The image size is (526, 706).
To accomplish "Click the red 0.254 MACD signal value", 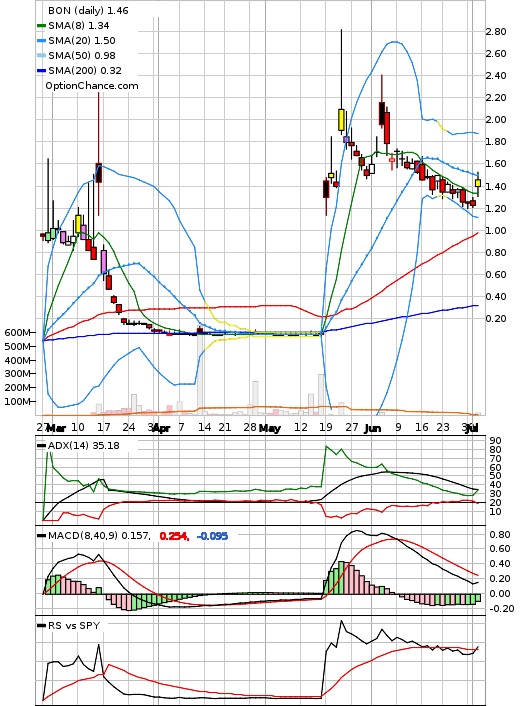I will 174,536.
